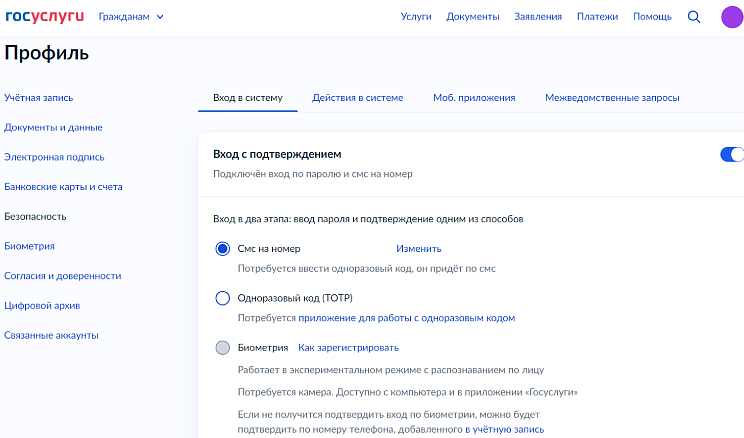Open Межведомственные запросы tab
The width and height of the screenshot is (744, 438).
point(612,98)
